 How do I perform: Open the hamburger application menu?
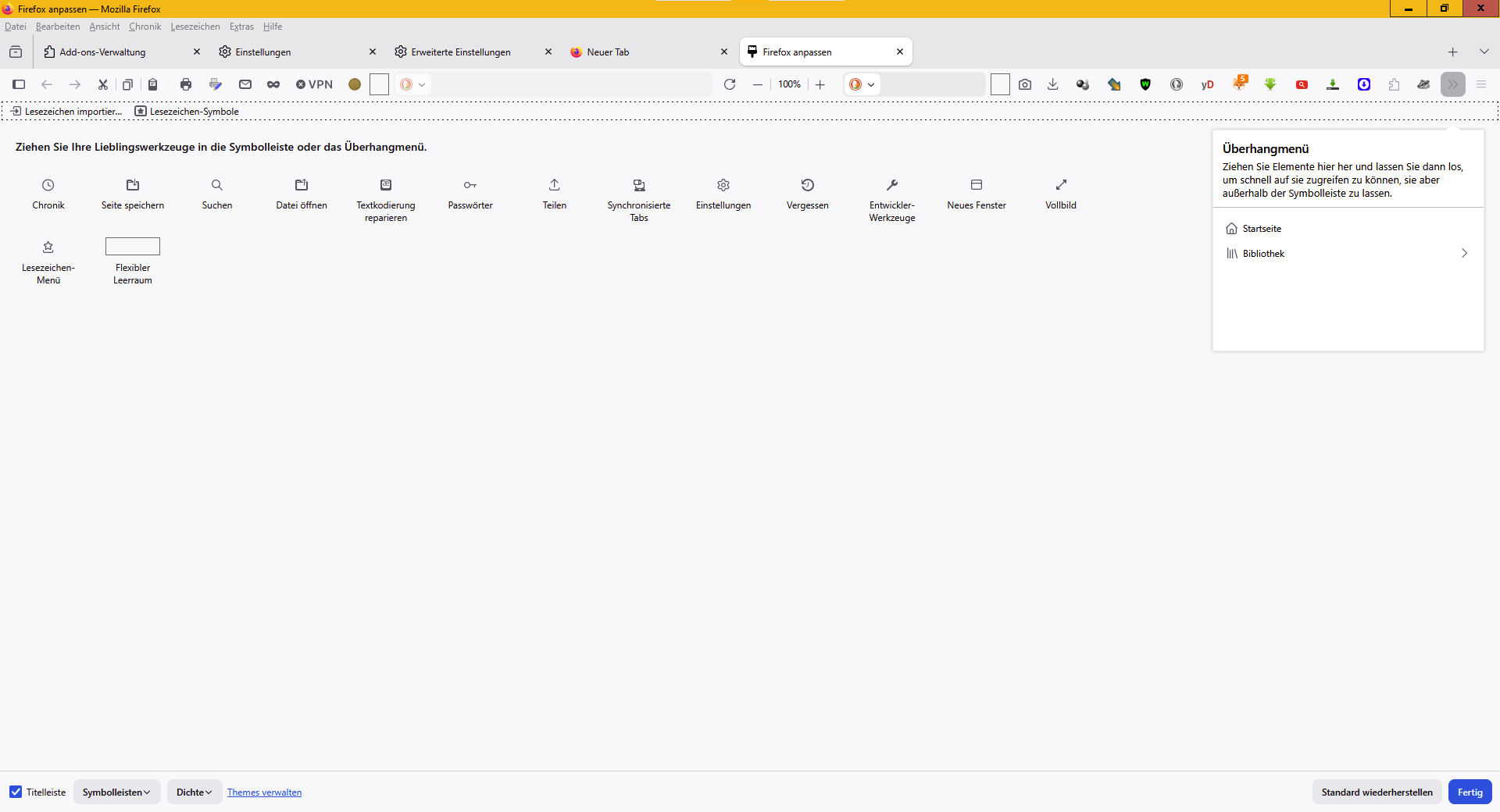click(1481, 84)
